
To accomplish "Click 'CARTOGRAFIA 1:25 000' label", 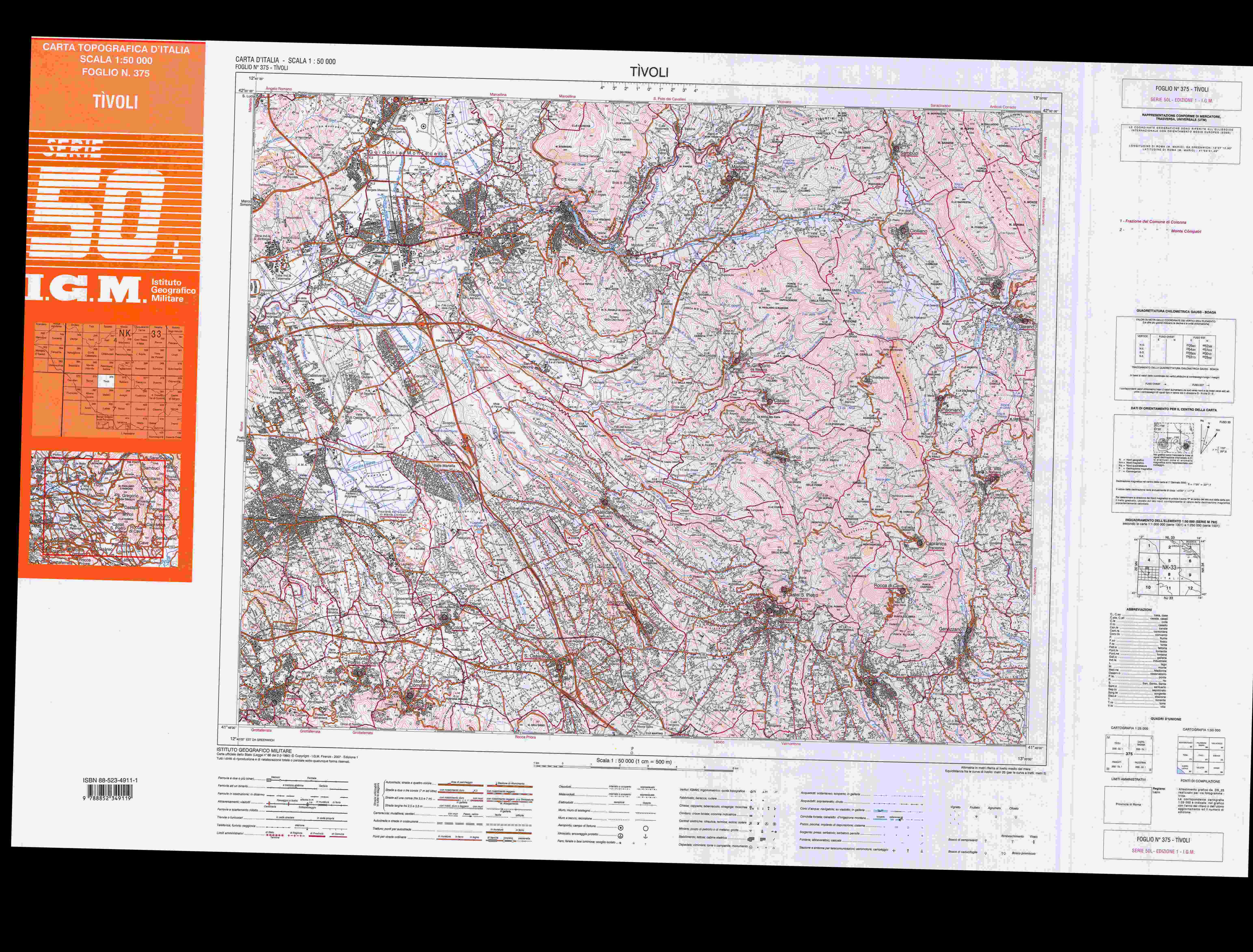I will [1129, 728].
